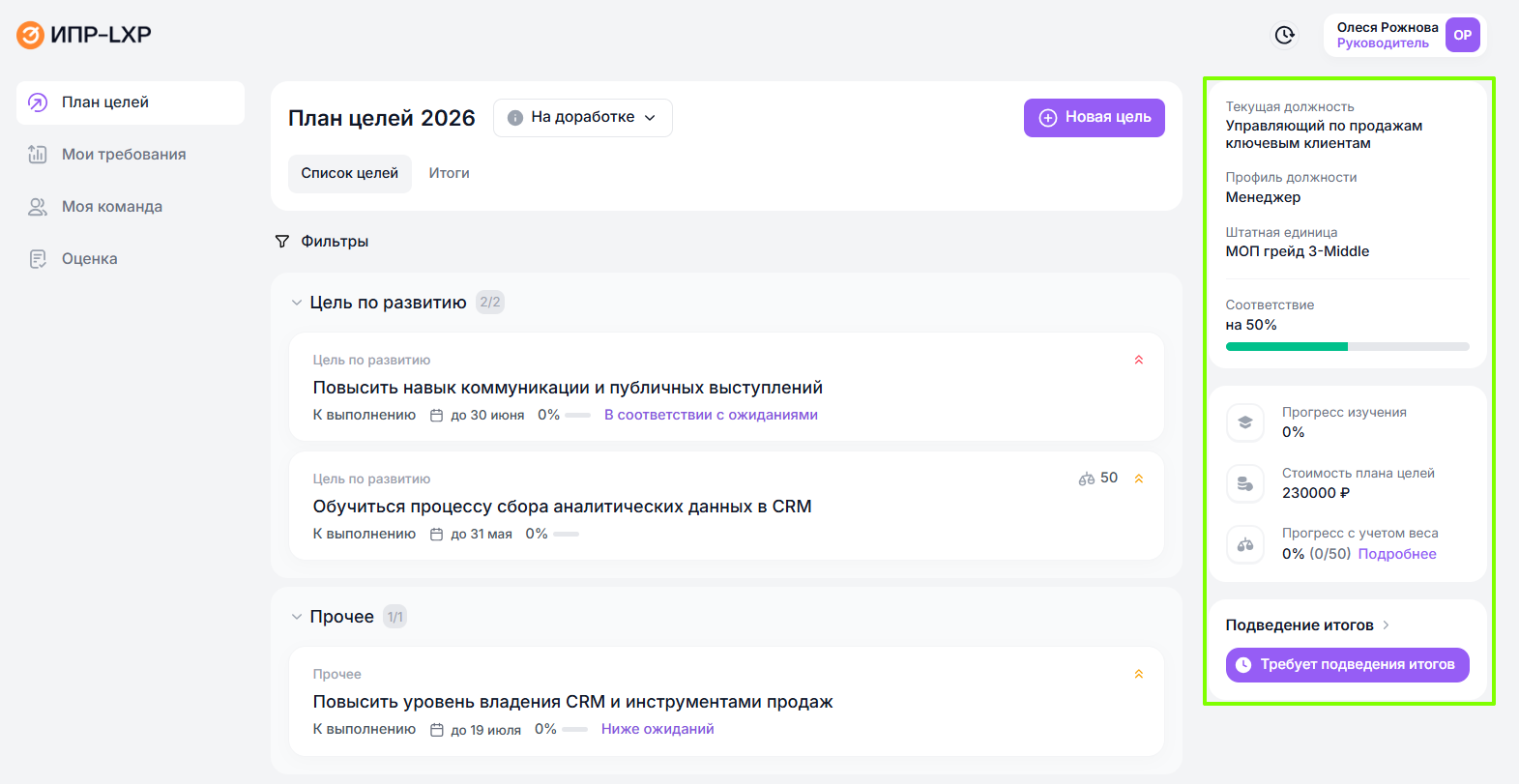This screenshot has width=1519, height=784.
Task: Go to Мои требования in the sidebar
Action: point(124,155)
